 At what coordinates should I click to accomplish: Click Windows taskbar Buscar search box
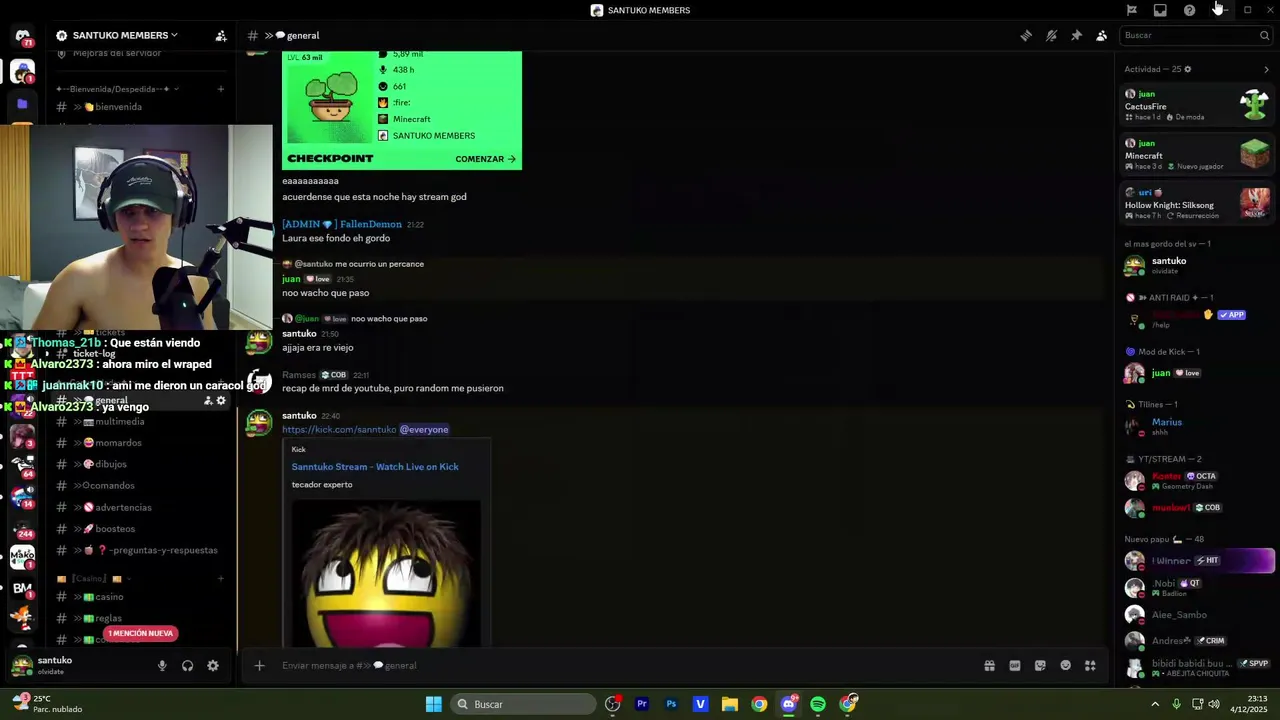click(522, 704)
